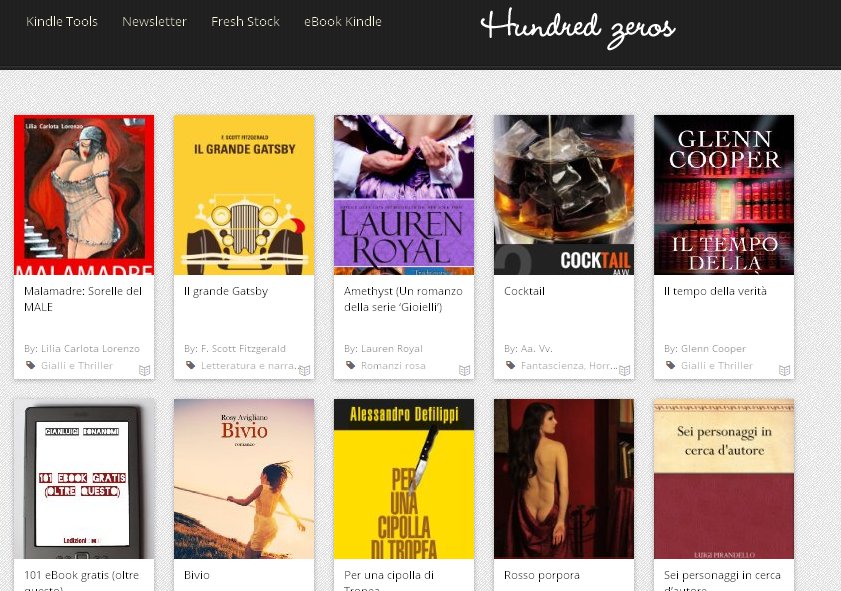
Task: Click the tag icon next to Fantascienza, Horr…
Action: (x=510, y=365)
